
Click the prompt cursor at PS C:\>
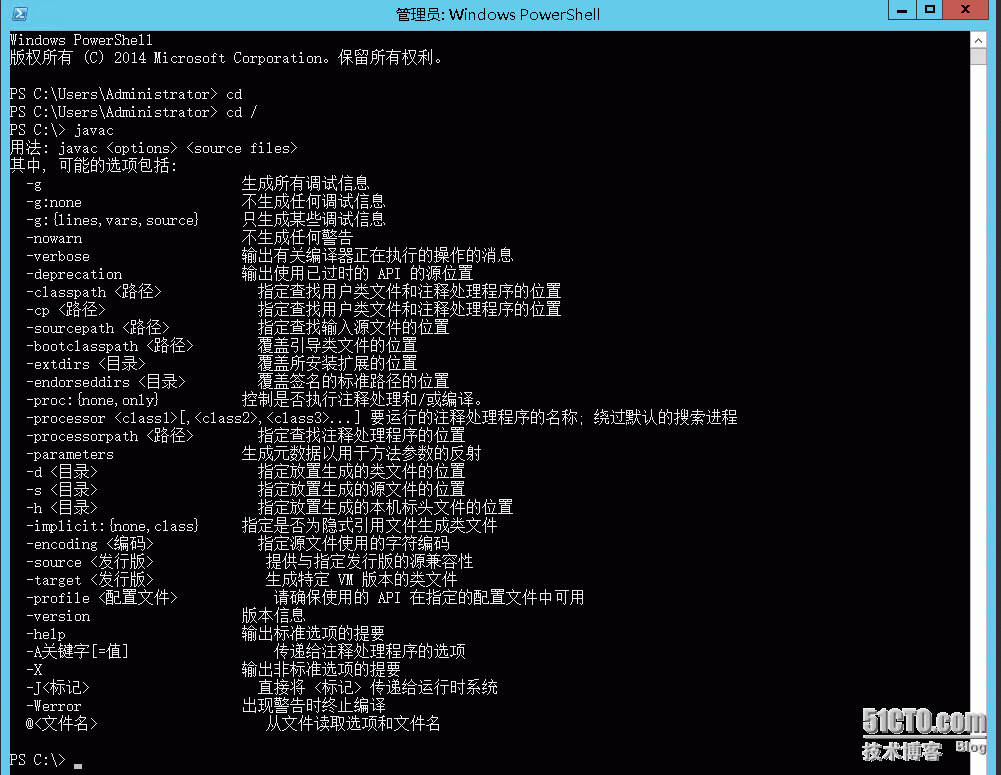pyautogui.click(x=77, y=765)
